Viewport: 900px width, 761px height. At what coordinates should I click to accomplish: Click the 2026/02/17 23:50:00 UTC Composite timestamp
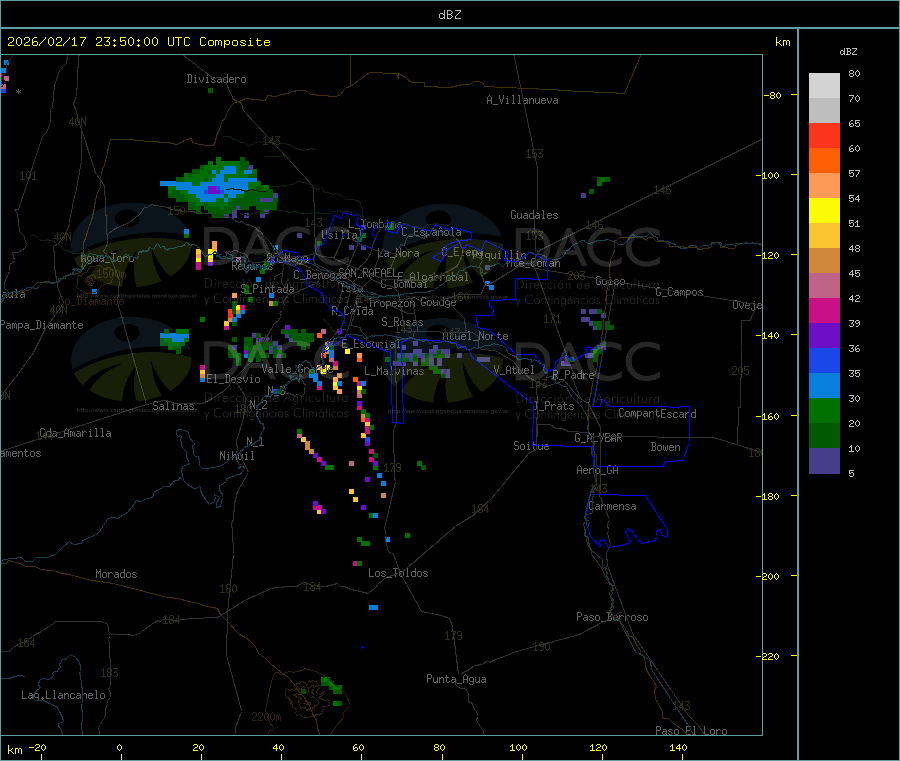pos(138,42)
